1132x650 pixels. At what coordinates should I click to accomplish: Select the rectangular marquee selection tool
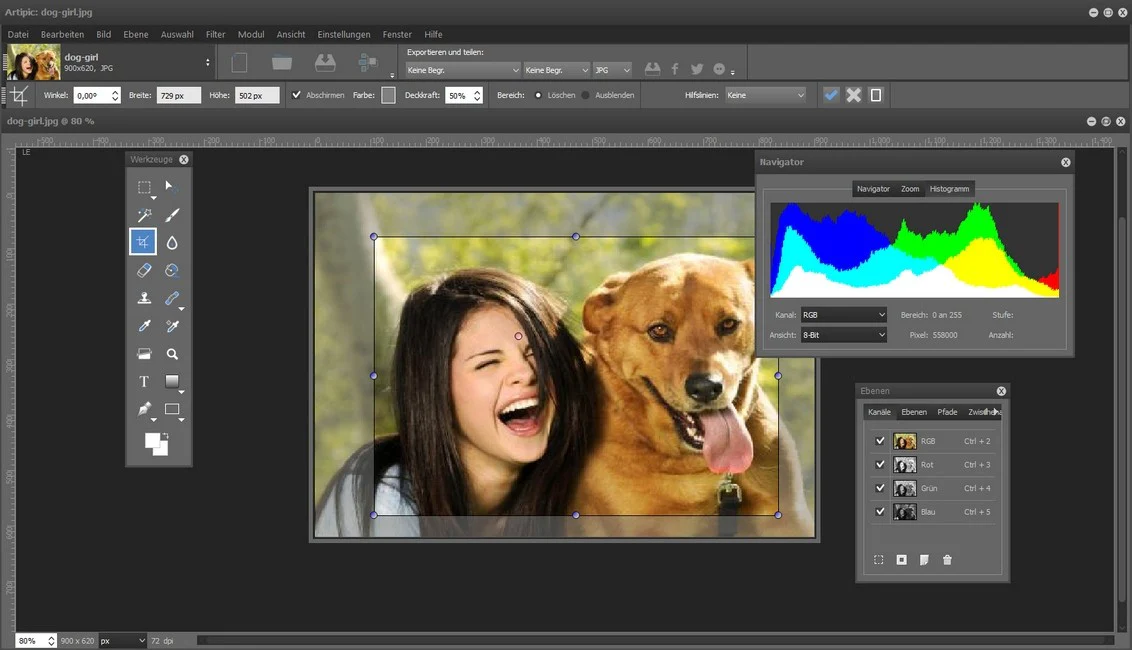[x=144, y=188]
